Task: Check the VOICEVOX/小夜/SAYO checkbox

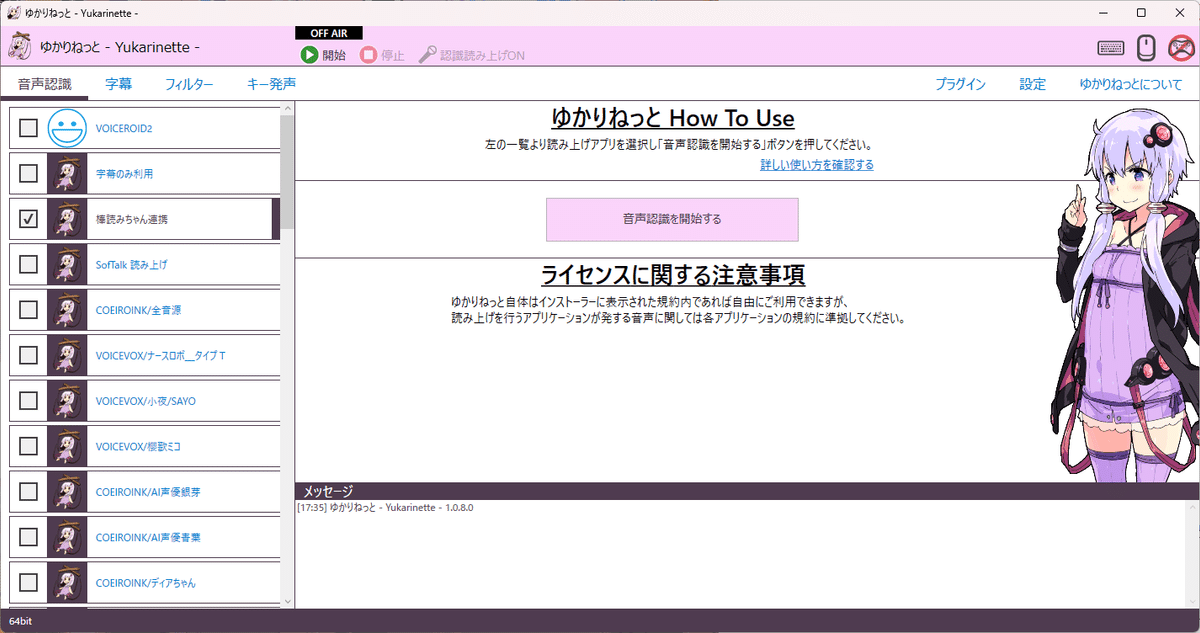Action: coord(29,400)
